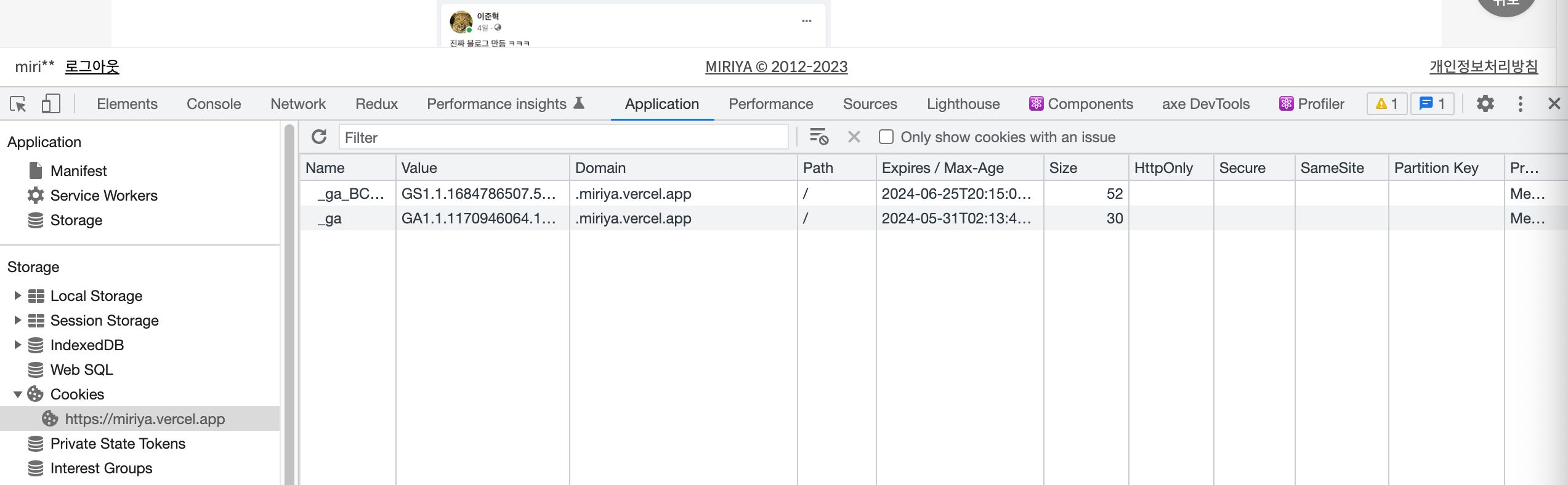Click the 로그아웃 logout link
Viewport: 1568px width, 485px height.
point(92,66)
